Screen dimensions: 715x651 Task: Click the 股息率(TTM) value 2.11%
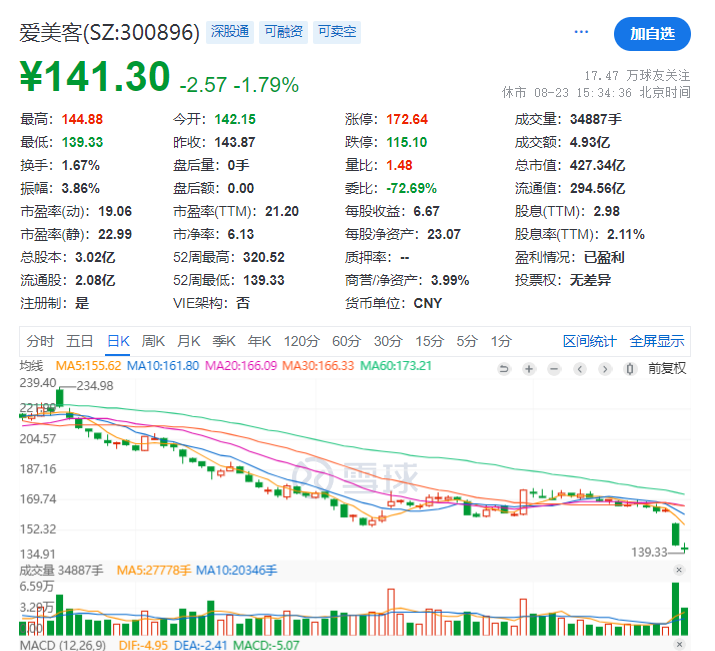(626, 234)
